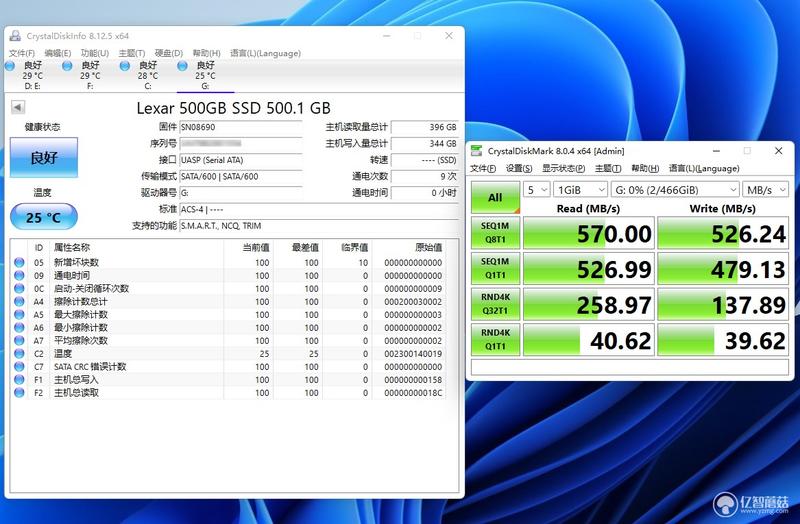800x524 pixels.
Task: Click raw value 002300140019
Action: click(413, 354)
